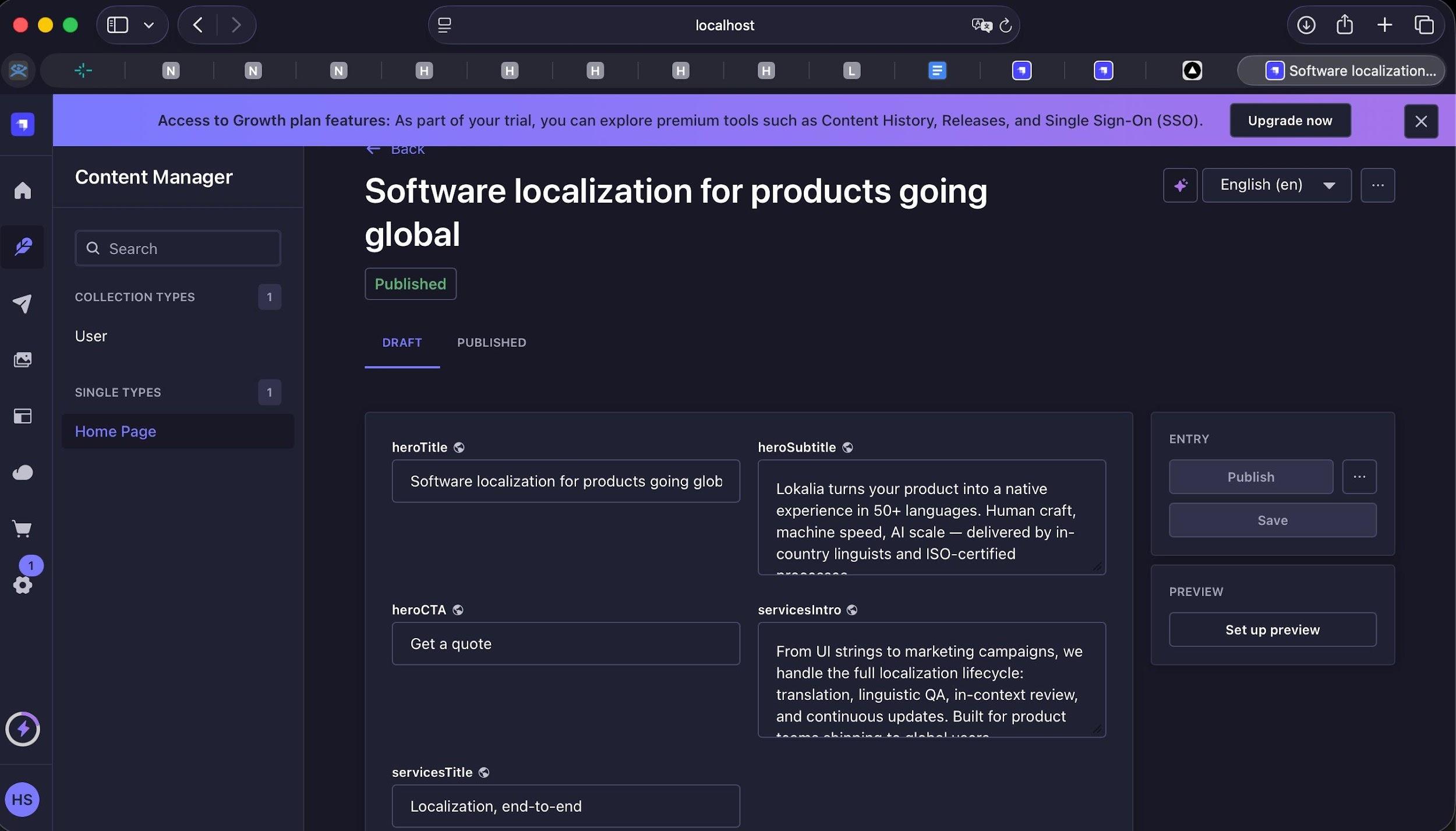Open Marketplace cart icon
Image resolution: width=1456 pixels, height=831 pixels.
click(22, 529)
